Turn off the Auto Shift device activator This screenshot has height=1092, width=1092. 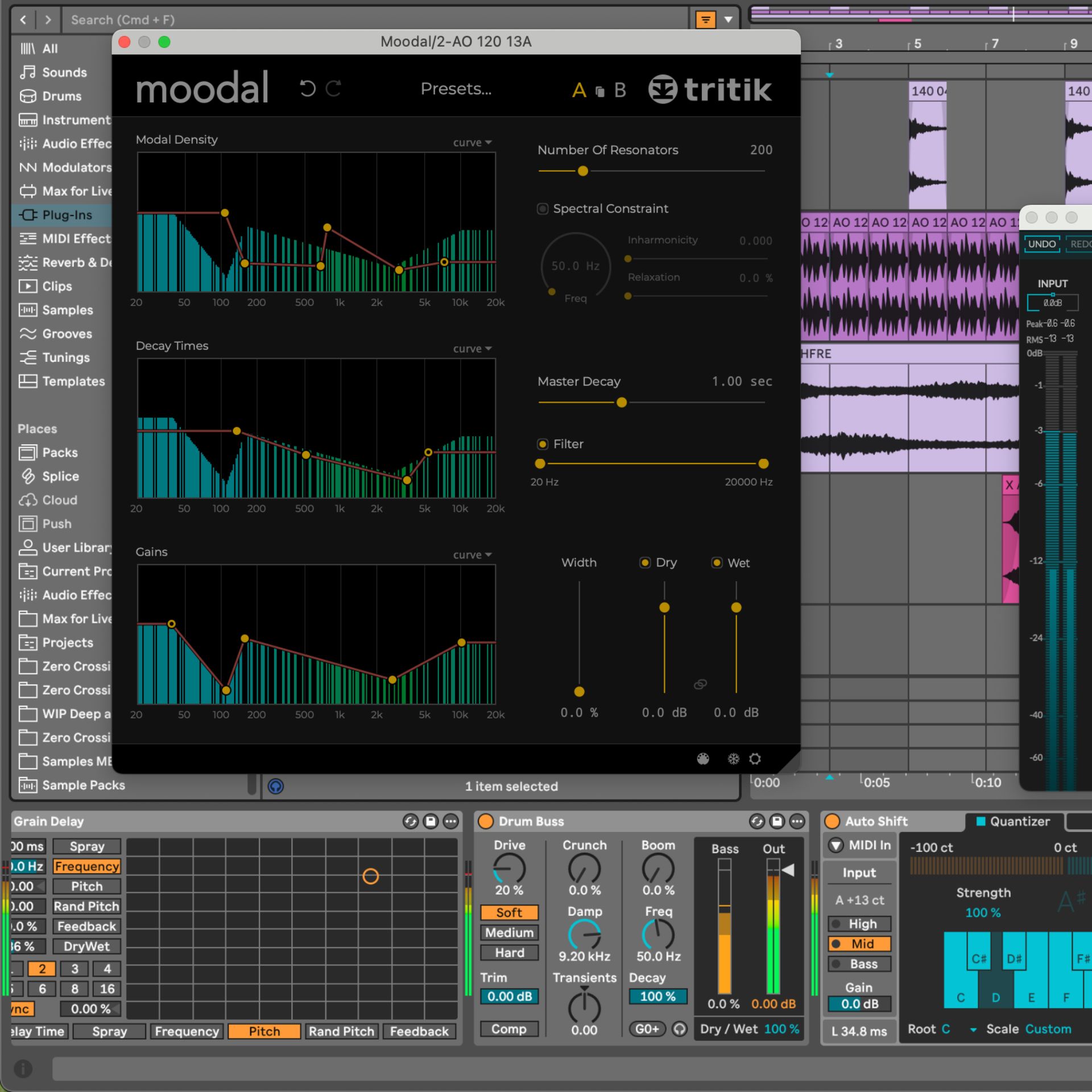point(832,821)
